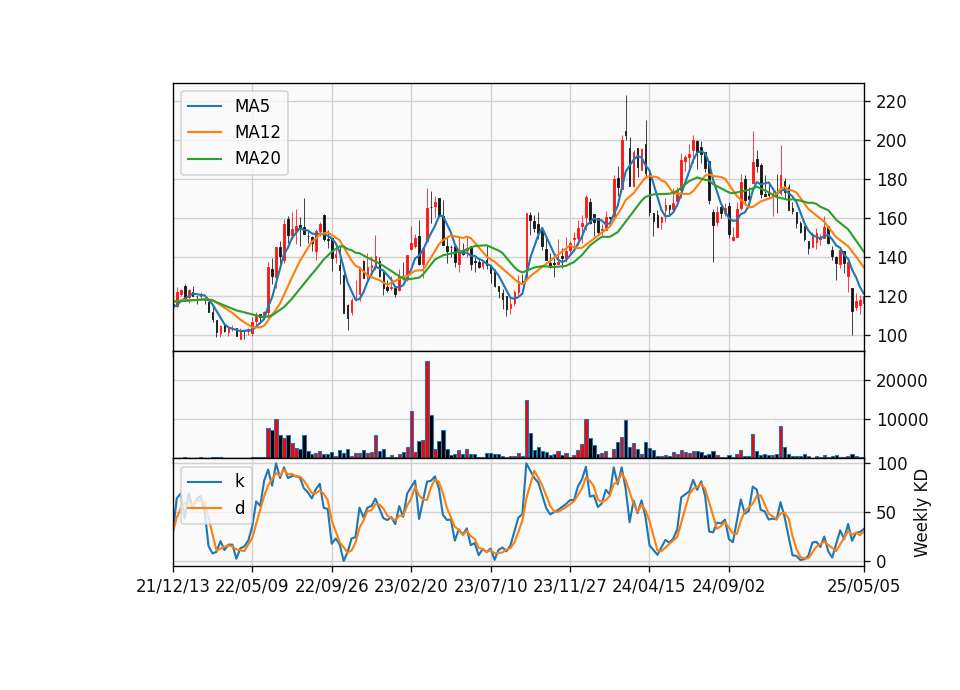This screenshot has width=960, height=690.
Task: Click the 140 price axis label
Action: coord(891,258)
